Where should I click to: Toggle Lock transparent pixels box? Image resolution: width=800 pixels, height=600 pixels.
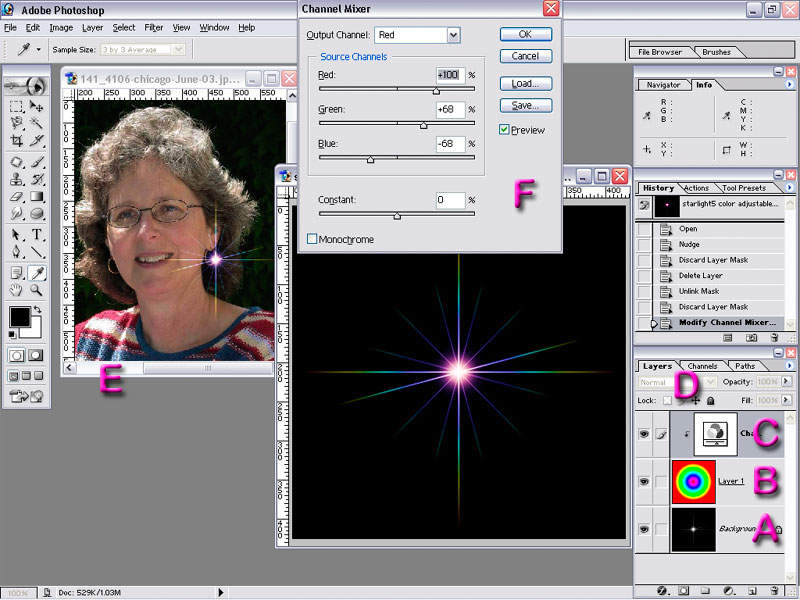[667, 401]
